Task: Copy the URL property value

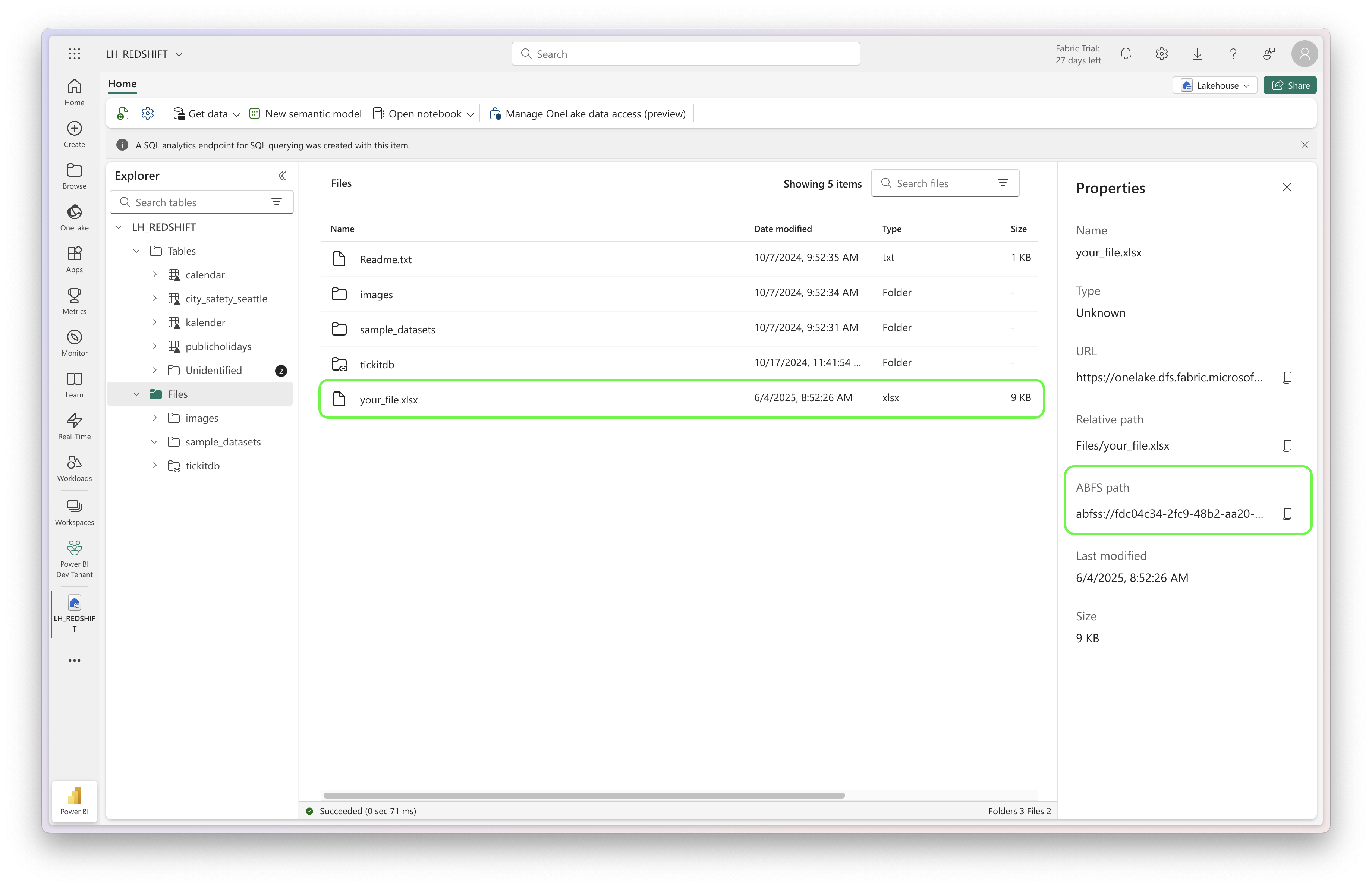Action: [x=1288, y=377]
